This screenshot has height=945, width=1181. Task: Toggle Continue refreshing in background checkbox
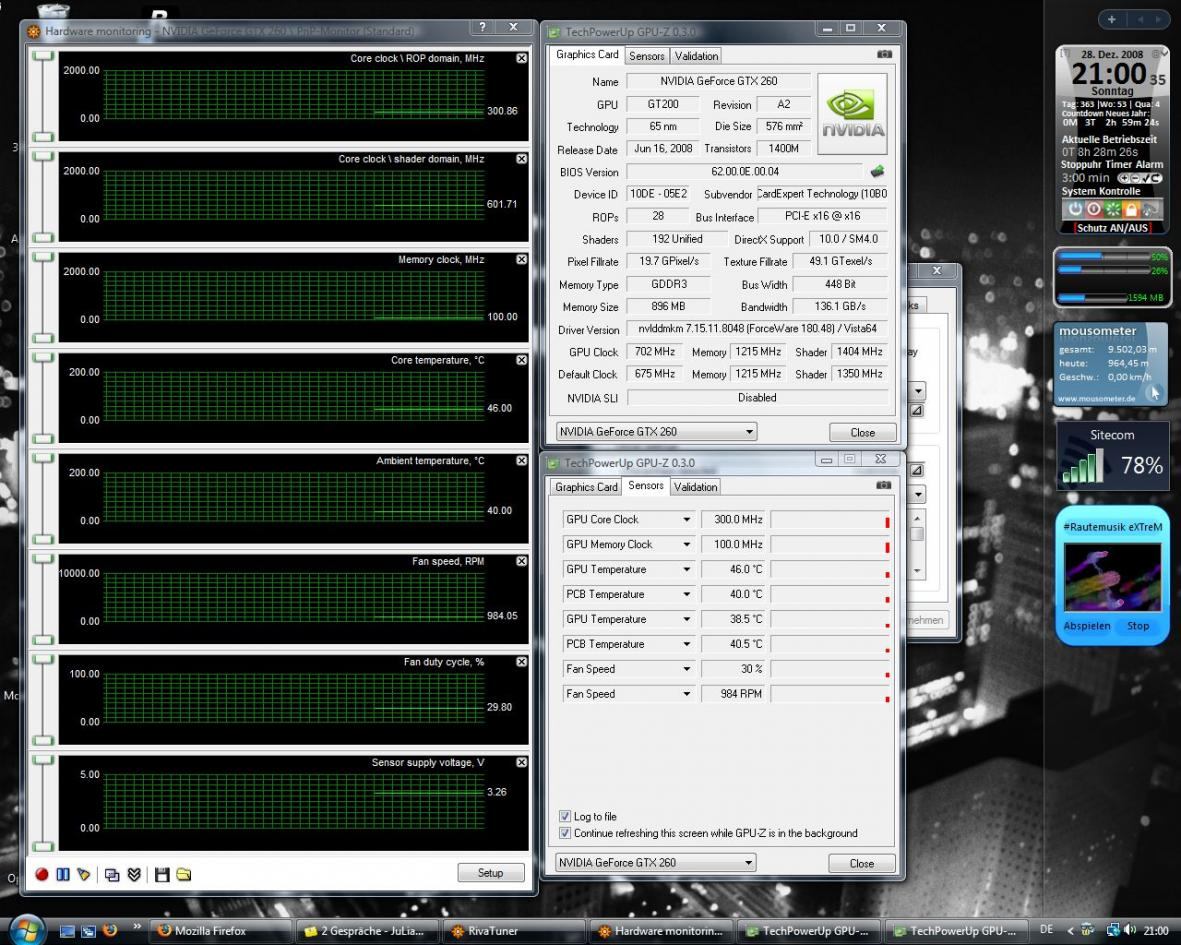[565, 833]
